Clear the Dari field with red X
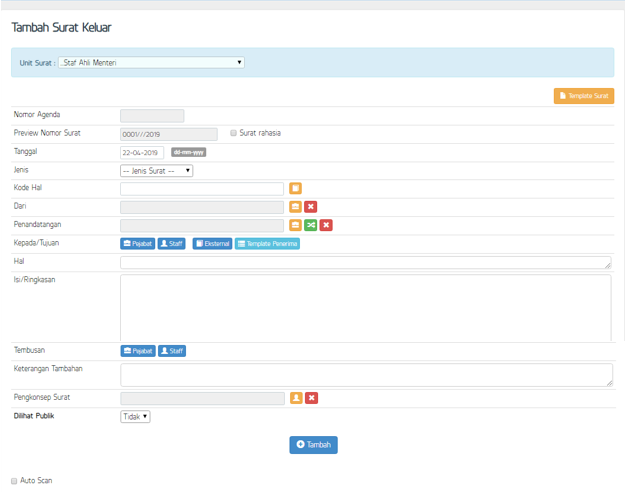 pyautogui.click(x=311, y=206)
